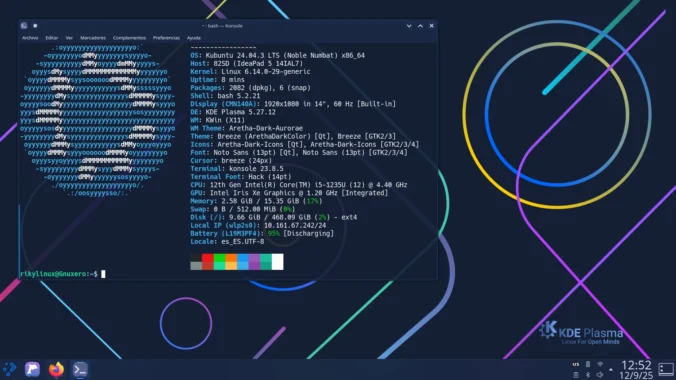Open the Preferencias menu
The image size is (676, 380).
pyautogui.click(x=166, y=38)
